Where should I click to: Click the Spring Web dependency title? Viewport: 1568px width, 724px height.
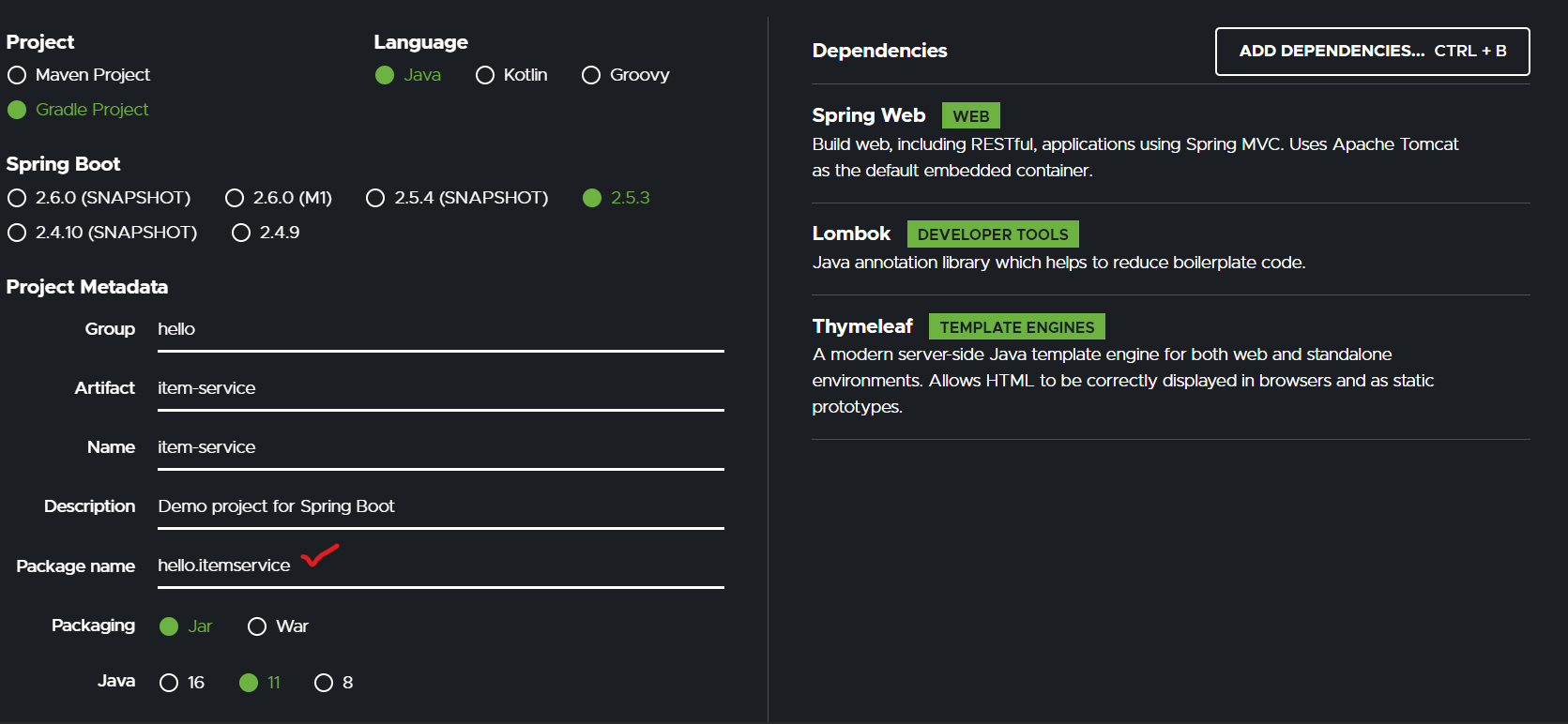click(868, 115)
